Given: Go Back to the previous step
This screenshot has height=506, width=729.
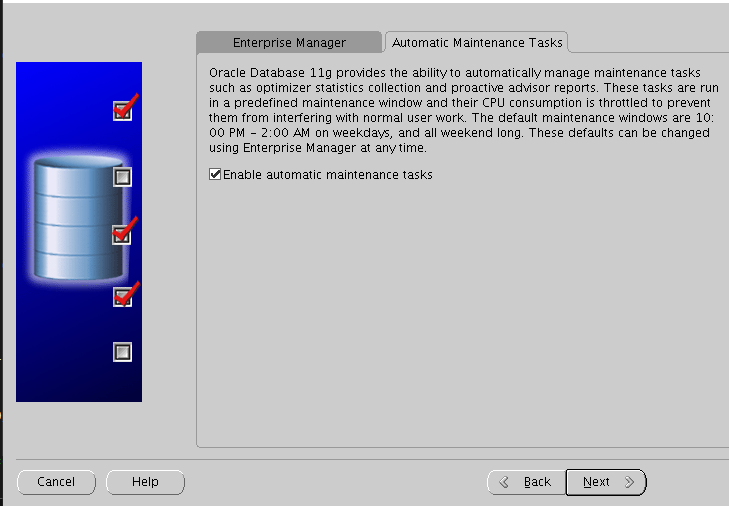Looking at the screenshot, I should pos(527,482).
